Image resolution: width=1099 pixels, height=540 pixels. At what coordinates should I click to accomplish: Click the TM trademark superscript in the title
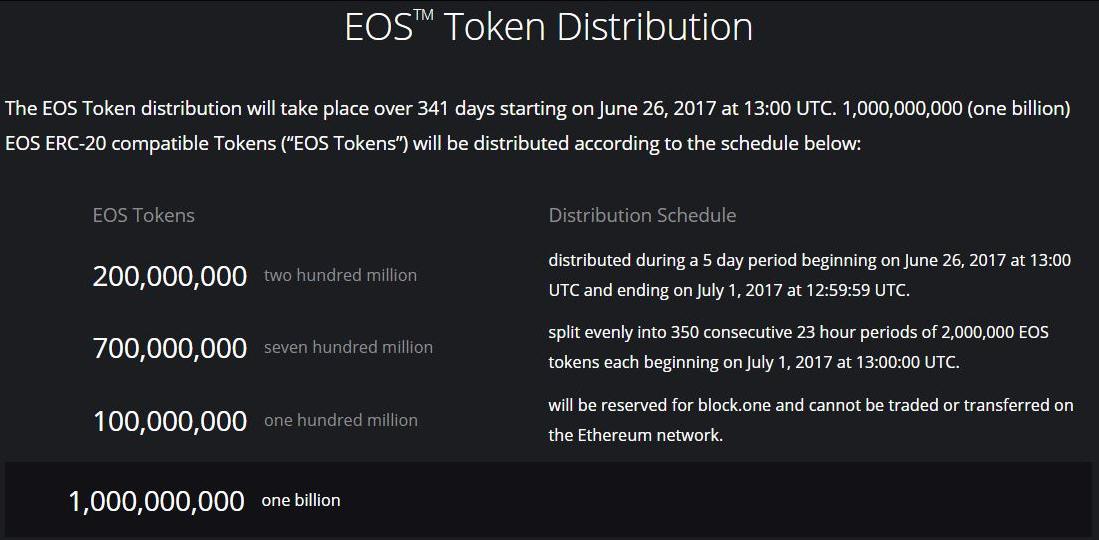pyautogui.click(x=425, y=17)
